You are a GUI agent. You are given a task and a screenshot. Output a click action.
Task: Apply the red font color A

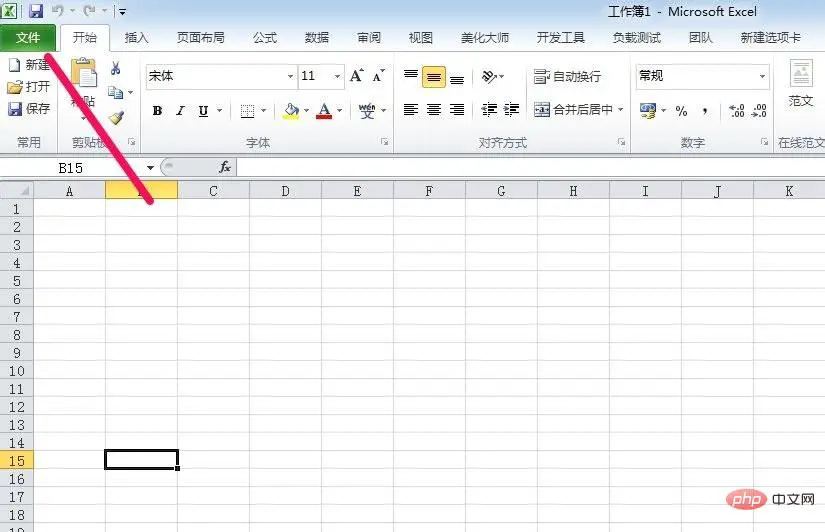click(x=324, y=111)
